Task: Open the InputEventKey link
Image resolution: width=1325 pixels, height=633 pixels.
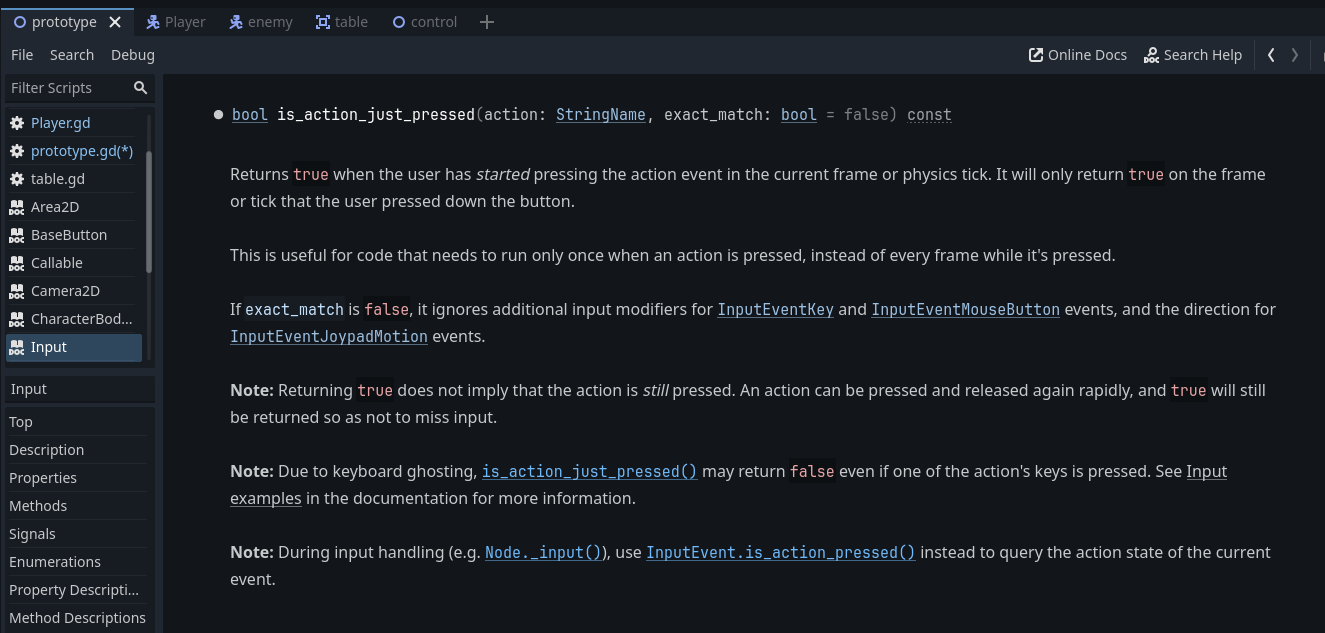Action: pos(775,310)
